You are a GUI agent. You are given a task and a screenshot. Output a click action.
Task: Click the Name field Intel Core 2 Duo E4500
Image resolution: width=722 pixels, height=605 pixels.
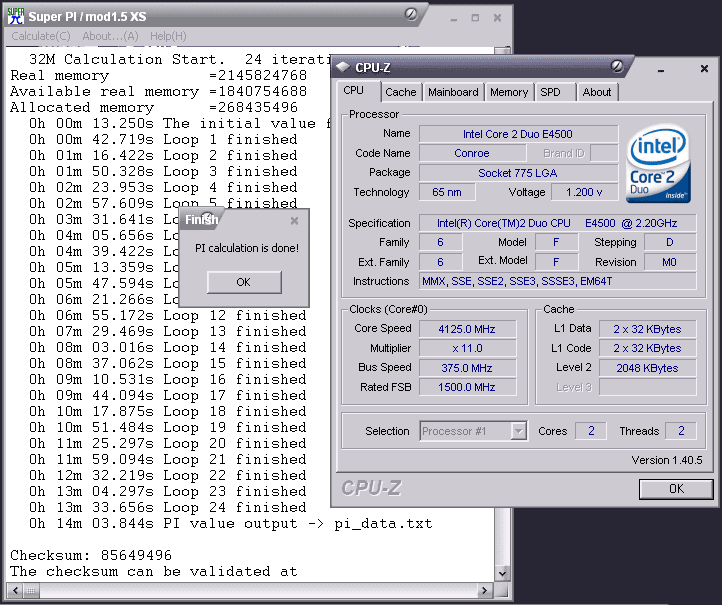[518, 134]
